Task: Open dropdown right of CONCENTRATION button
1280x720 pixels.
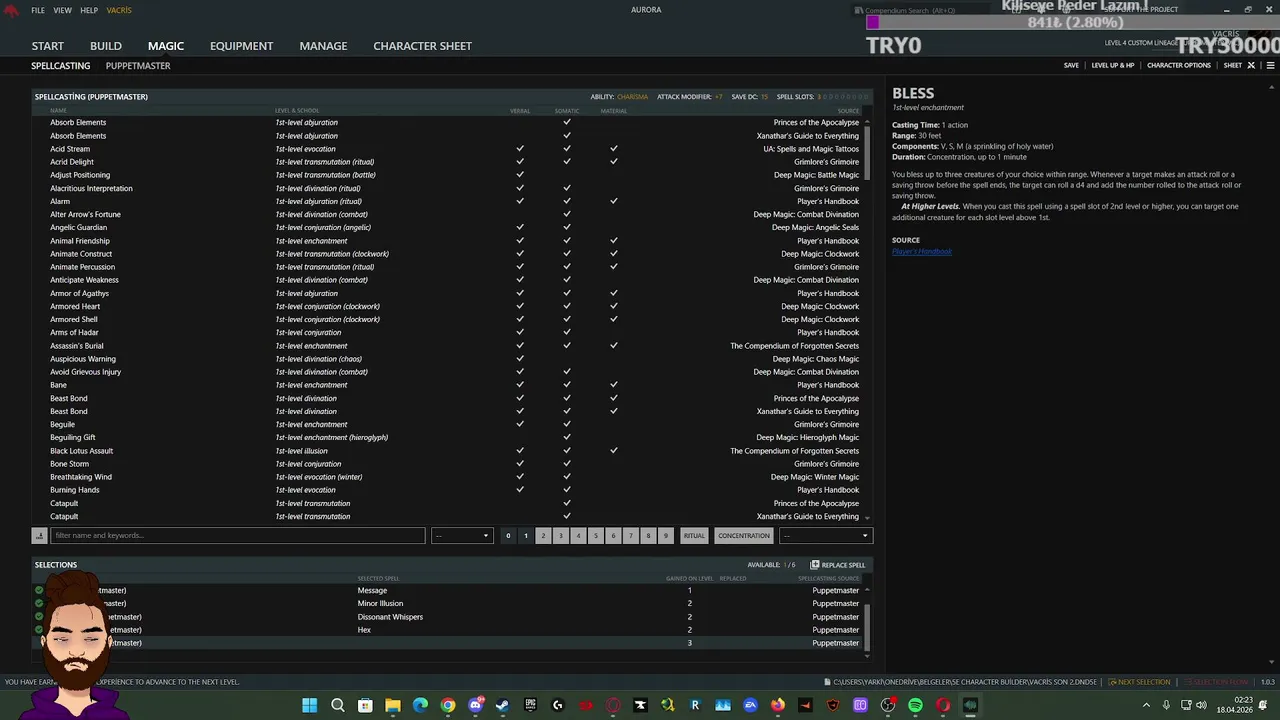Action: (826, 536)
